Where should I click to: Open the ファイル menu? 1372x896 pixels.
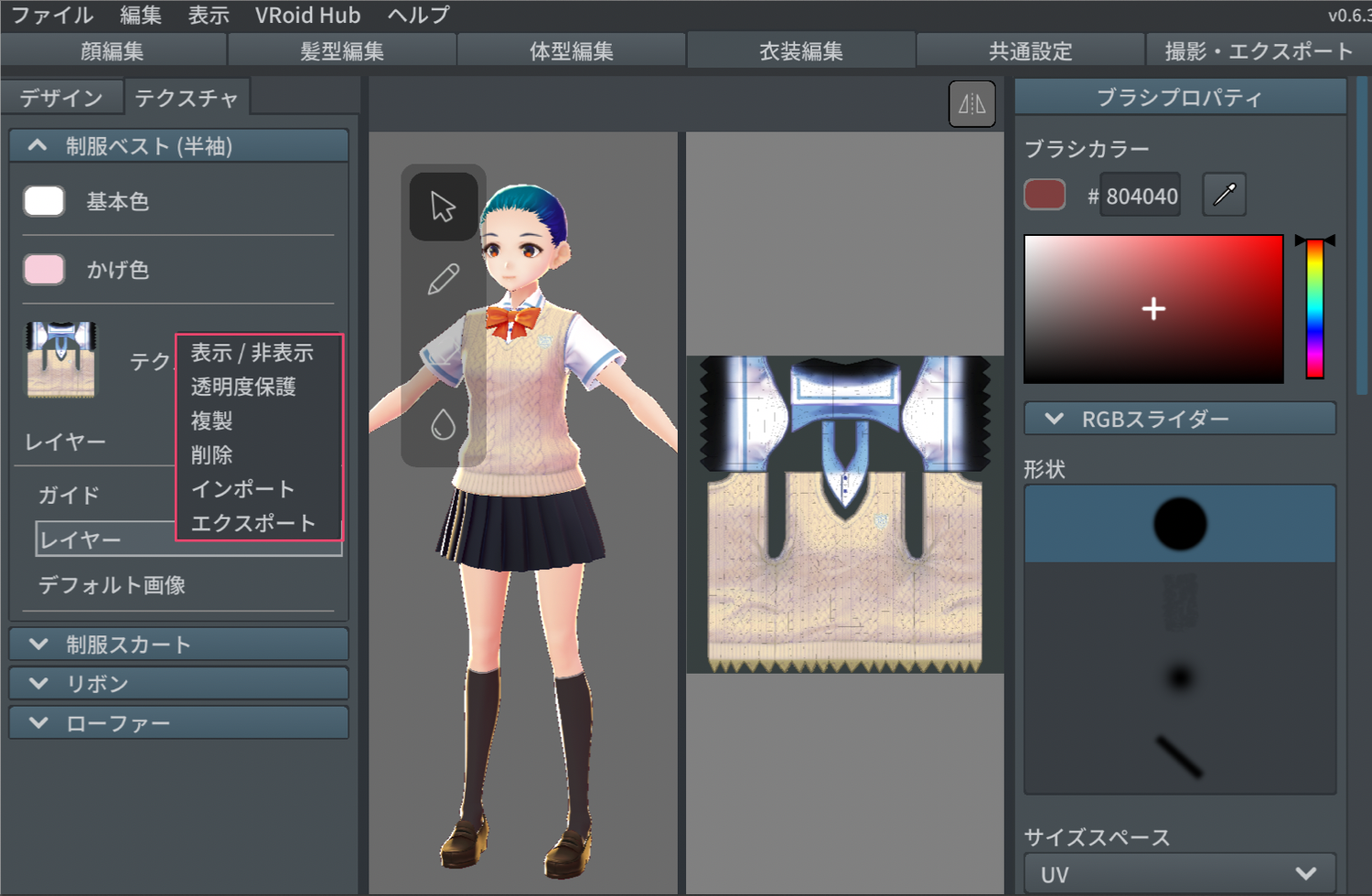(x=52, y=16)
